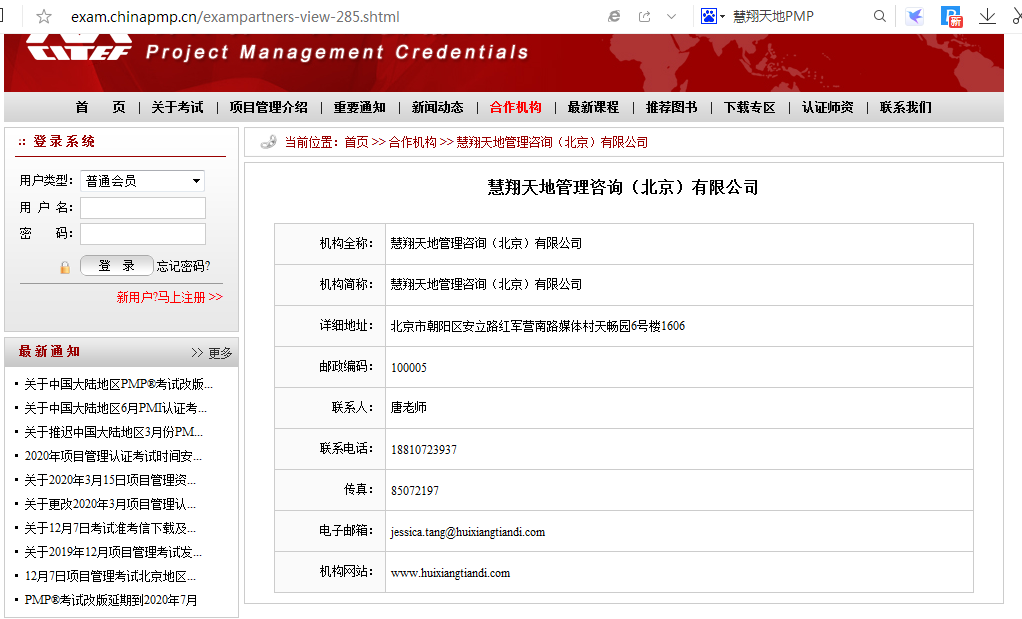Focus the 用户名 input field

[x=142, y=208]
